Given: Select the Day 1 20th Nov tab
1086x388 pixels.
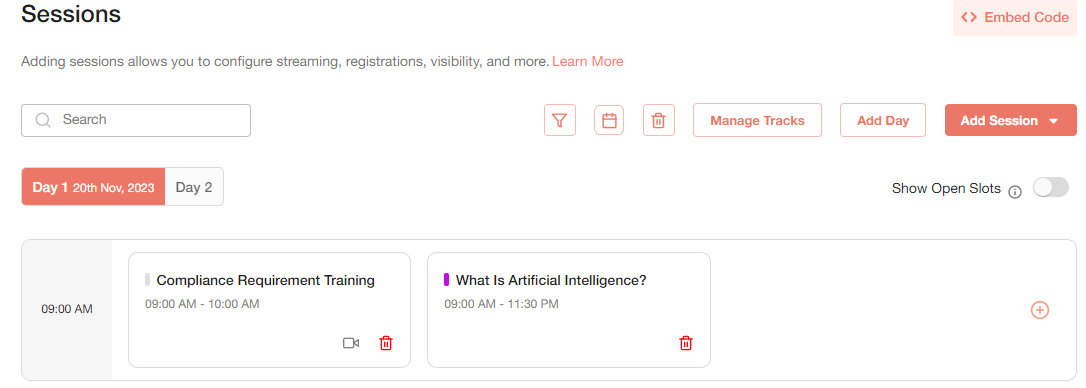Looking at the screenshot, I should click(x=94, y=187).
